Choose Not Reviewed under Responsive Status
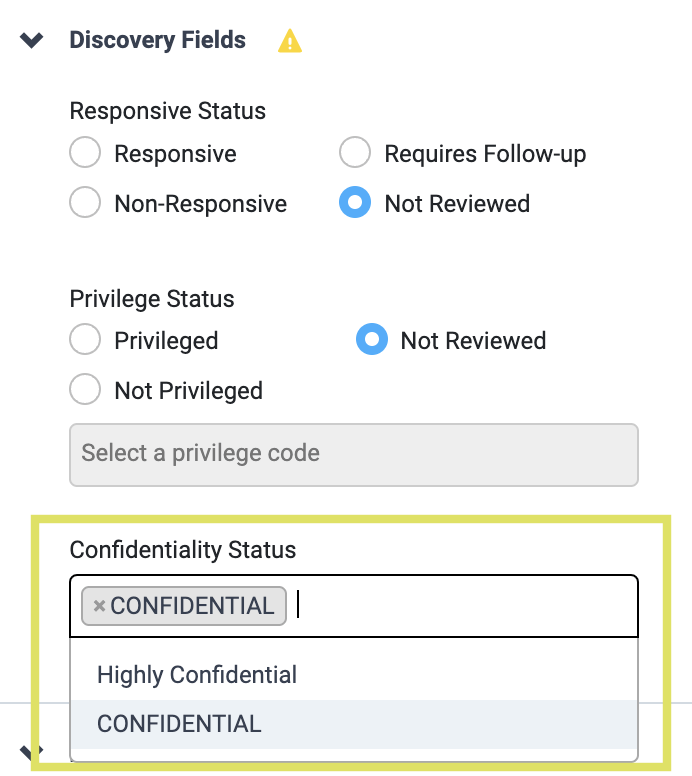692x776 pixels. pos(355,204)
